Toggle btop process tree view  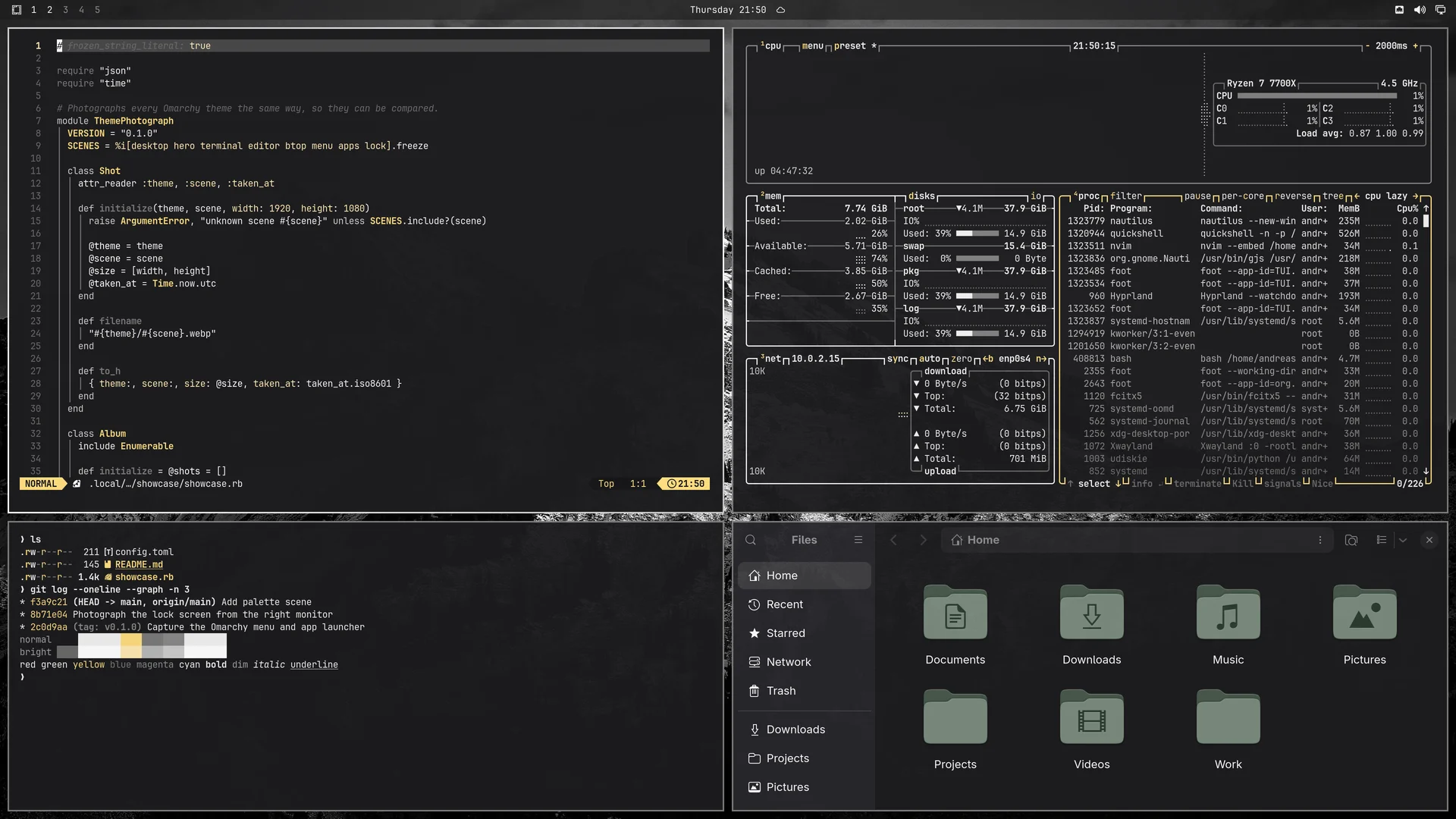pyautogui.click(x=1333, y=196)
